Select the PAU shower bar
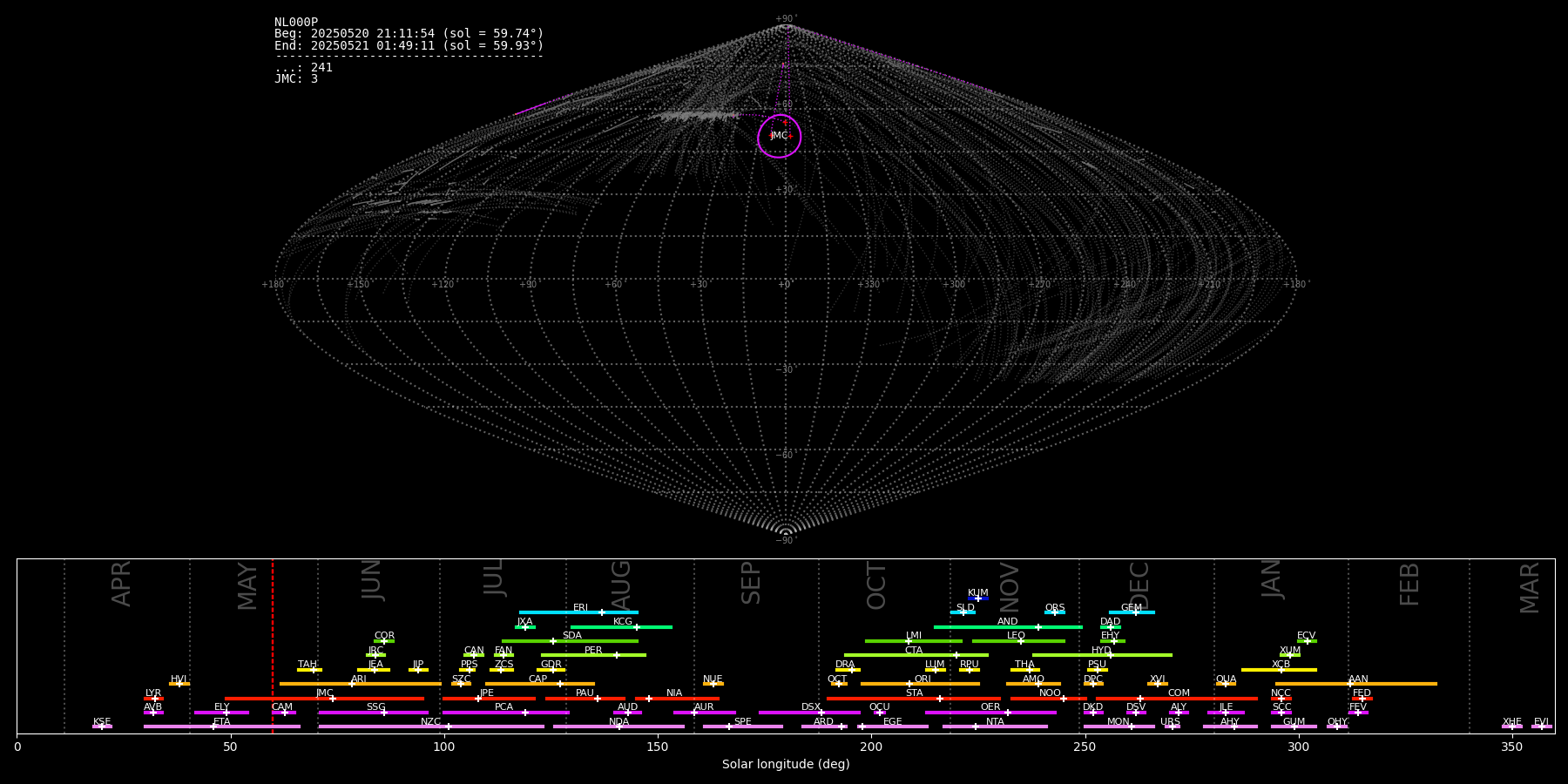This screenshot has width=1568, height=784. click(x=585, y=699)
